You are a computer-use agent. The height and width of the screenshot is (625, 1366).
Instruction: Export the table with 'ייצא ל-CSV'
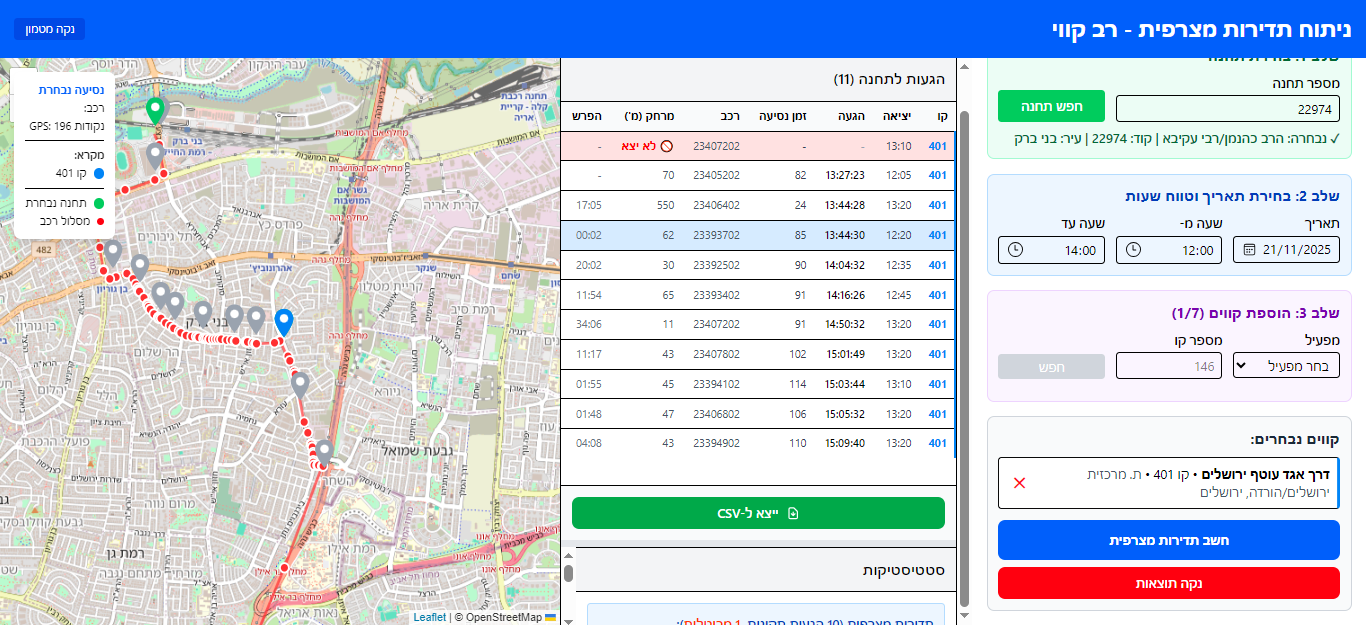(x=758, y=513)
